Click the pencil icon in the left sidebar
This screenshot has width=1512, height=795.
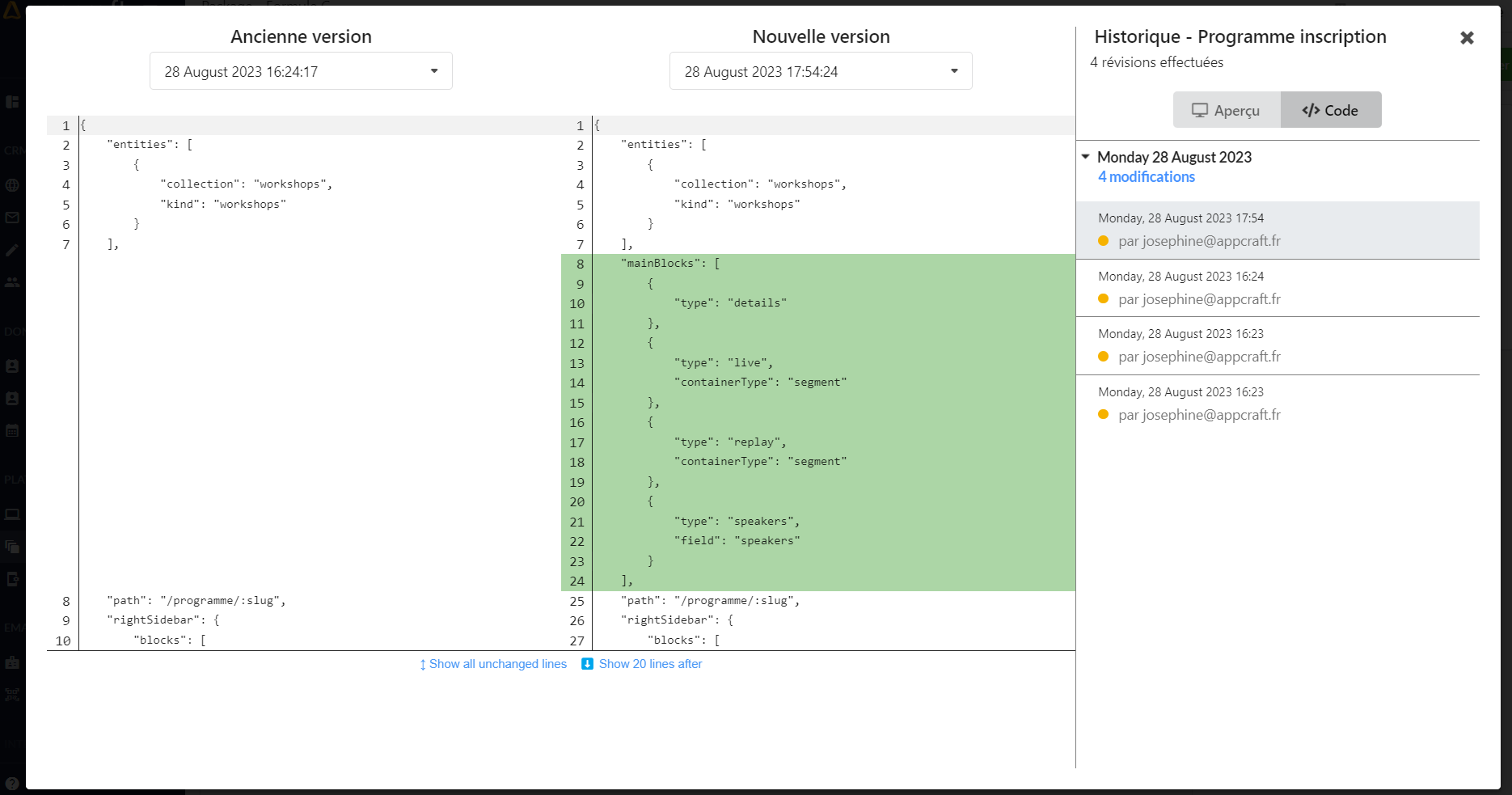[x=12, y=250]
